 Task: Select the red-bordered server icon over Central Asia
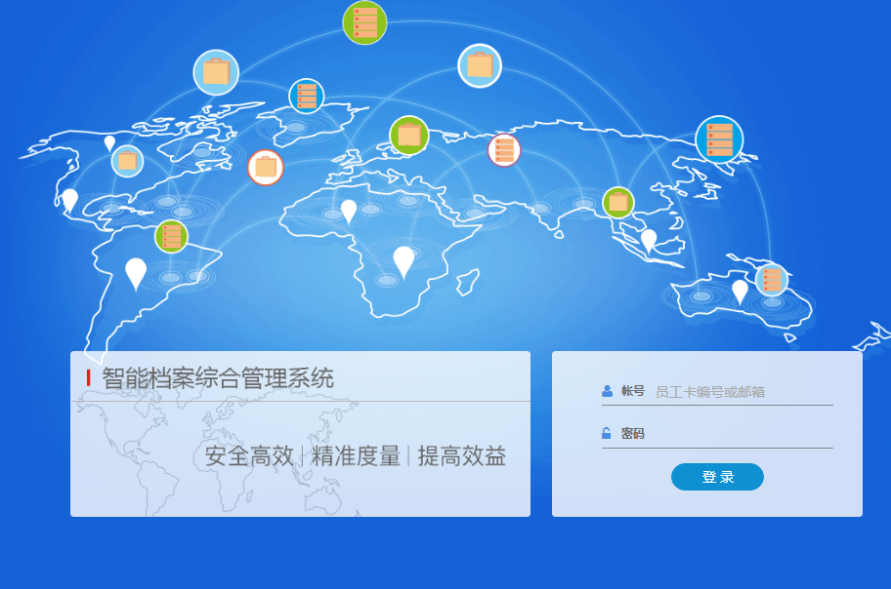[504, 150]
